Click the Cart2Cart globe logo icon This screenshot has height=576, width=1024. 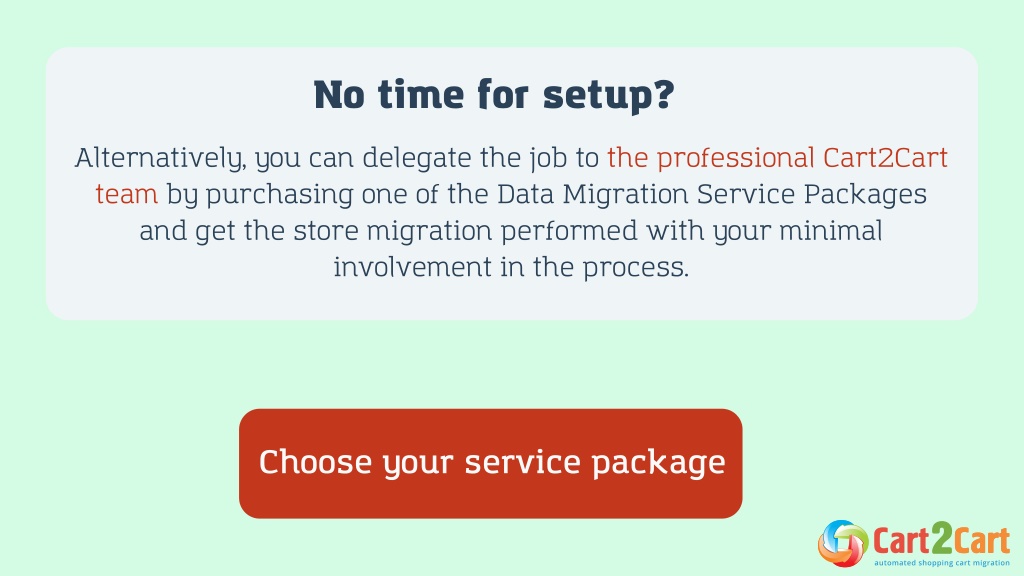(842, 543)
